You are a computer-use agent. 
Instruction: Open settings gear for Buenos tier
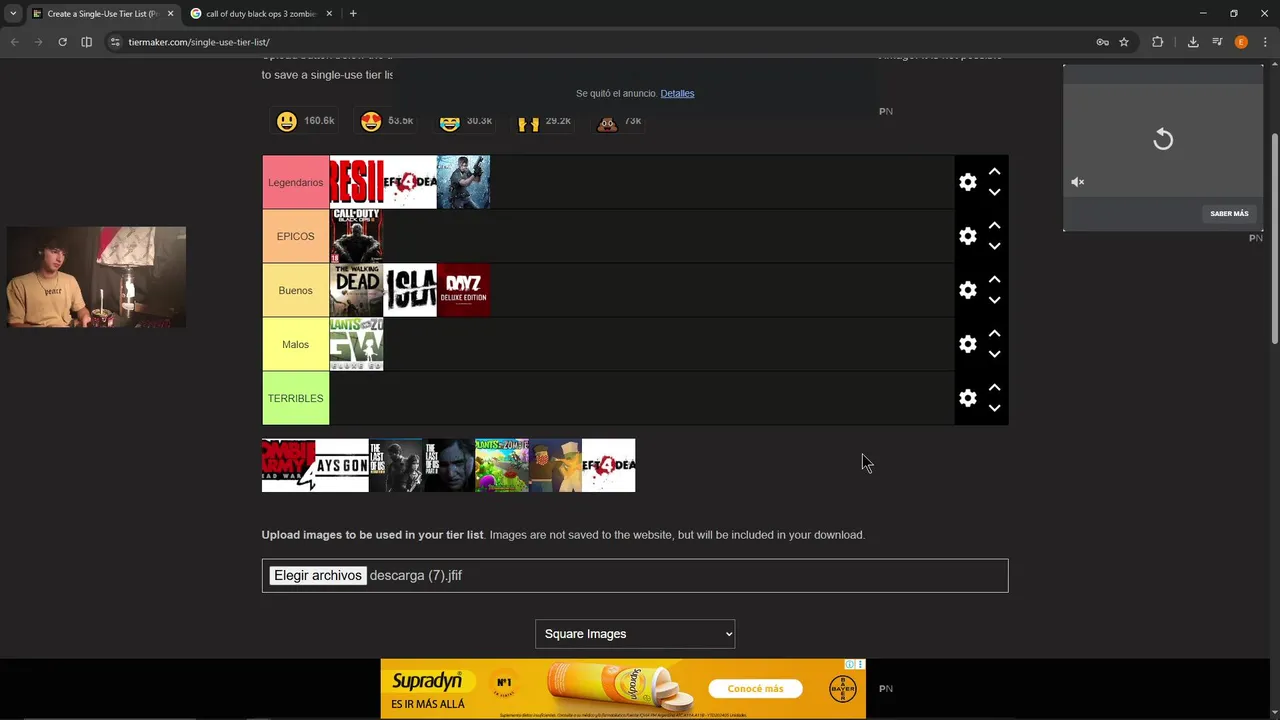(x=967, y=290)
